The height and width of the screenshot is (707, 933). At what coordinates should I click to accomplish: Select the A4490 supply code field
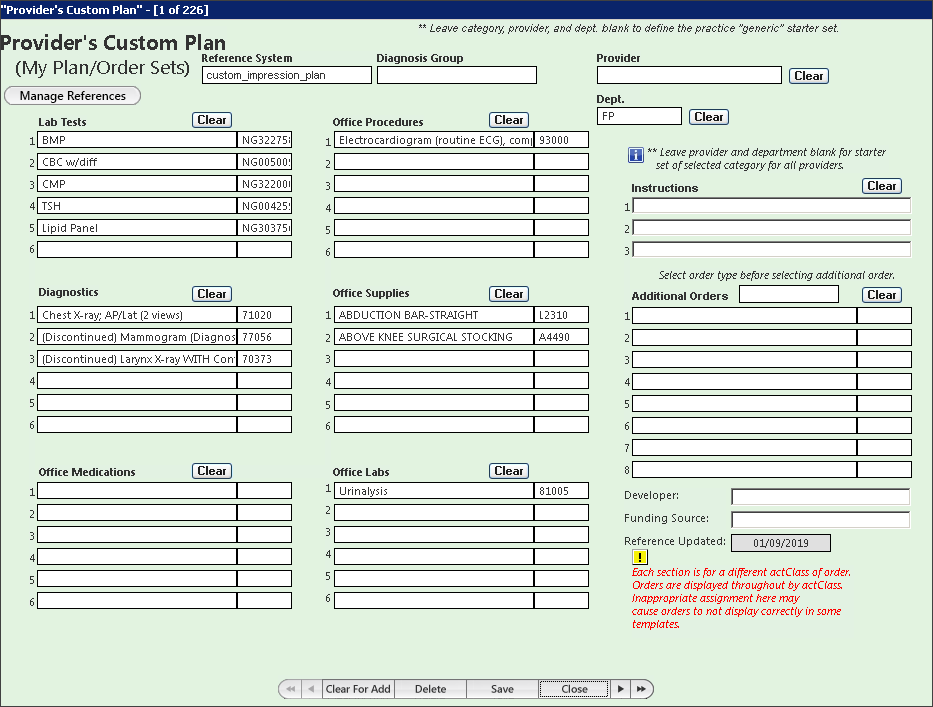click(x=561, y=337)
